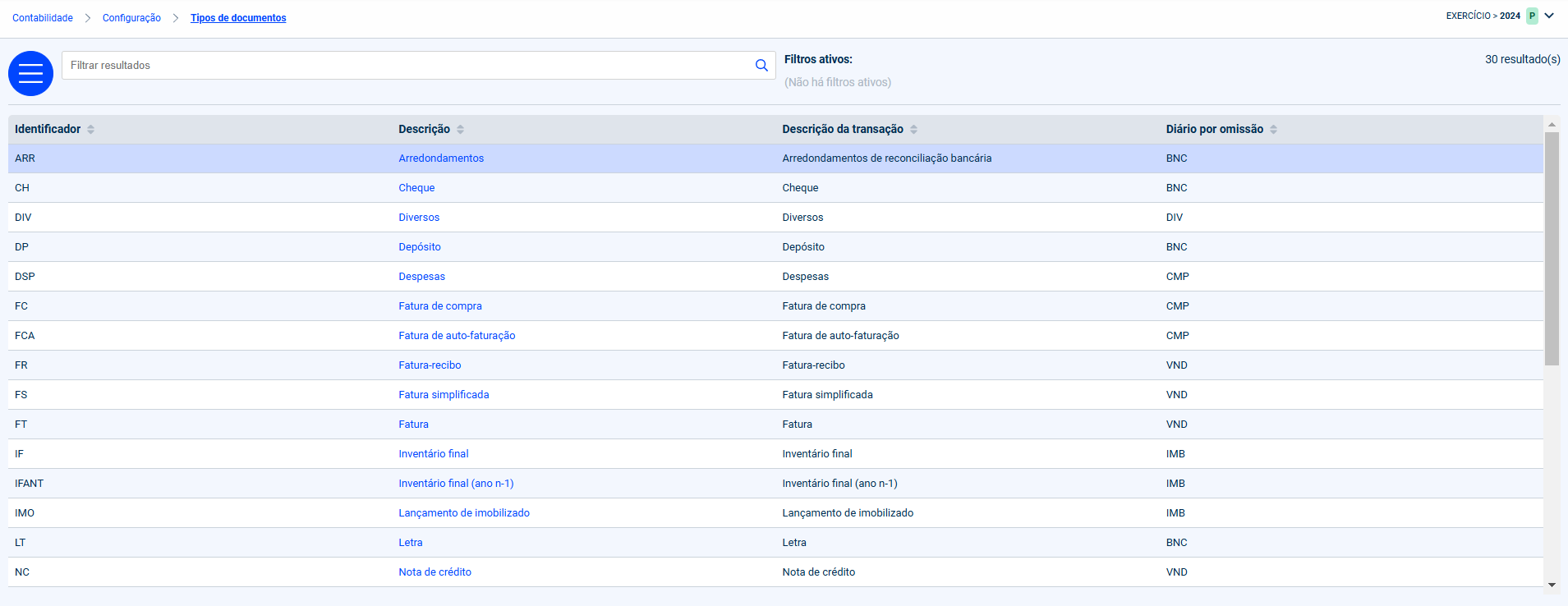Image resolution: width=1568 pixels, height=606 pixels.
Task: Click the EXERCÍCIO > 2024 label
Action: pyautogui.click(x=1483, y=16)
